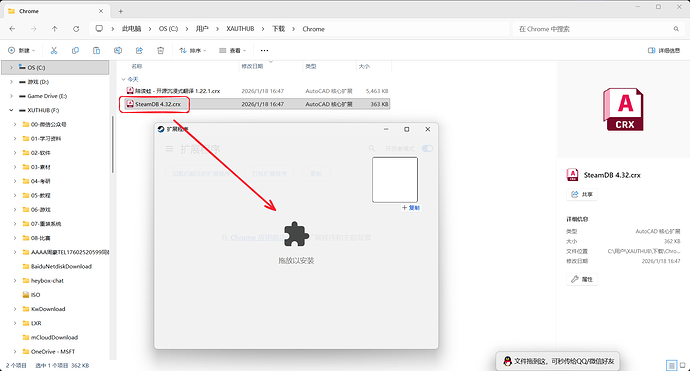This screenshot has height=371, width=690.
Task: Click 此电脑 in the address breadcrumb
Action: coord(131,29)
